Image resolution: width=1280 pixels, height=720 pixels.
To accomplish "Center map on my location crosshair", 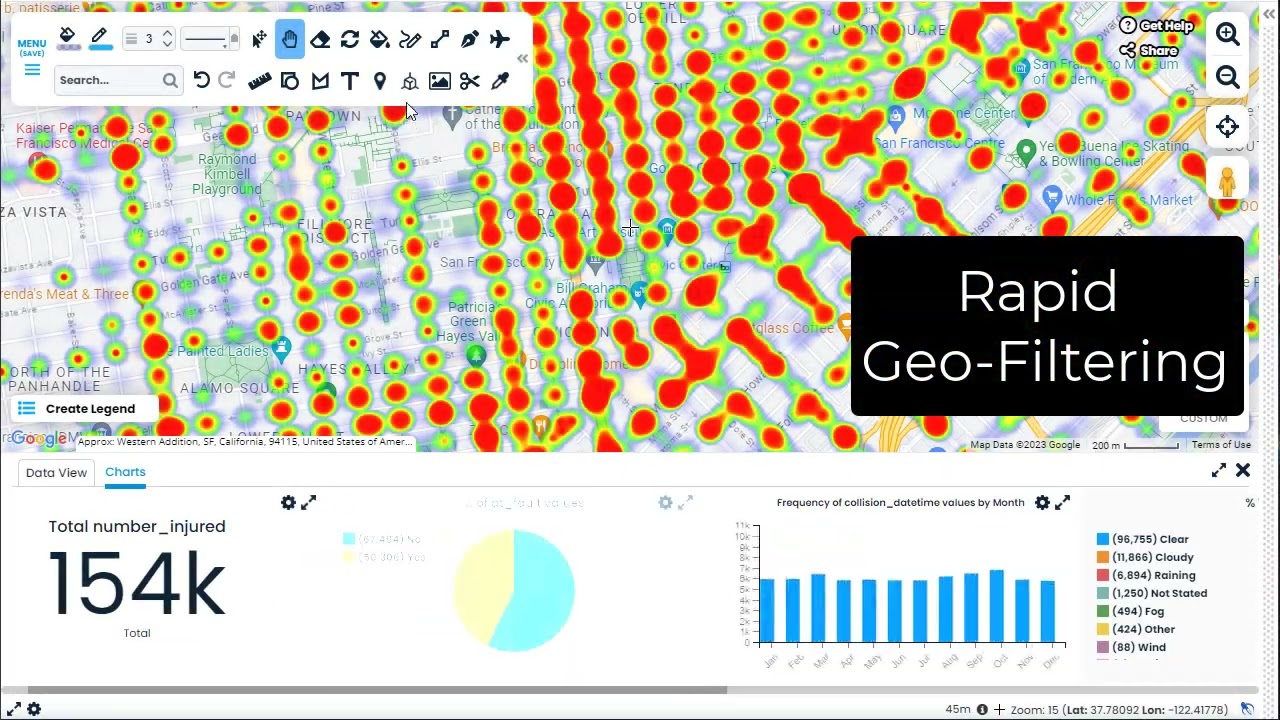I will tap(1228, 126).
